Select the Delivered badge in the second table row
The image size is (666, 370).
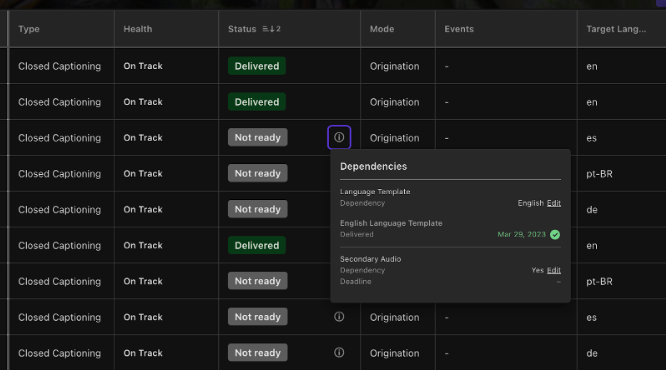click(257, 102)
